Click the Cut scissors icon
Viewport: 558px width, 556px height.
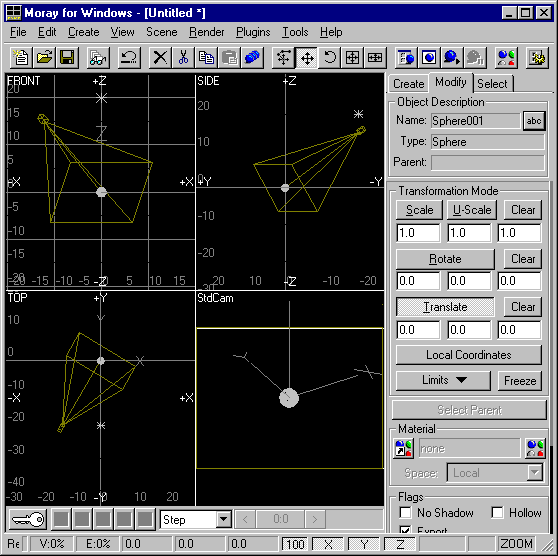(183, 57)
